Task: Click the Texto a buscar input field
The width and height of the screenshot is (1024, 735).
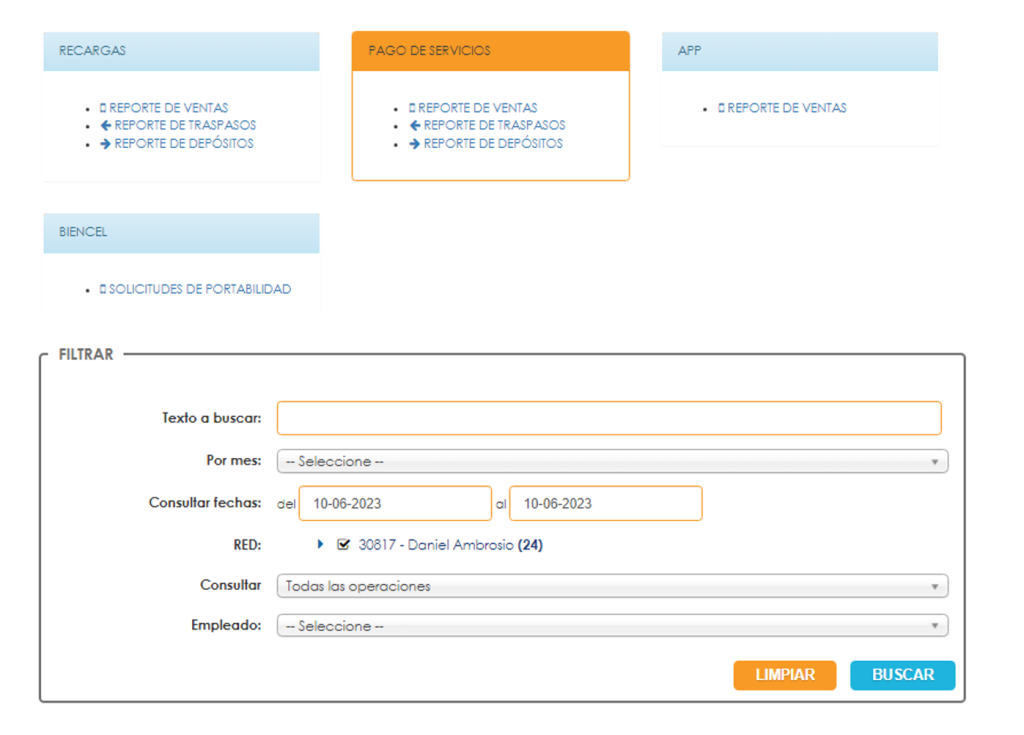Action: 609,418
